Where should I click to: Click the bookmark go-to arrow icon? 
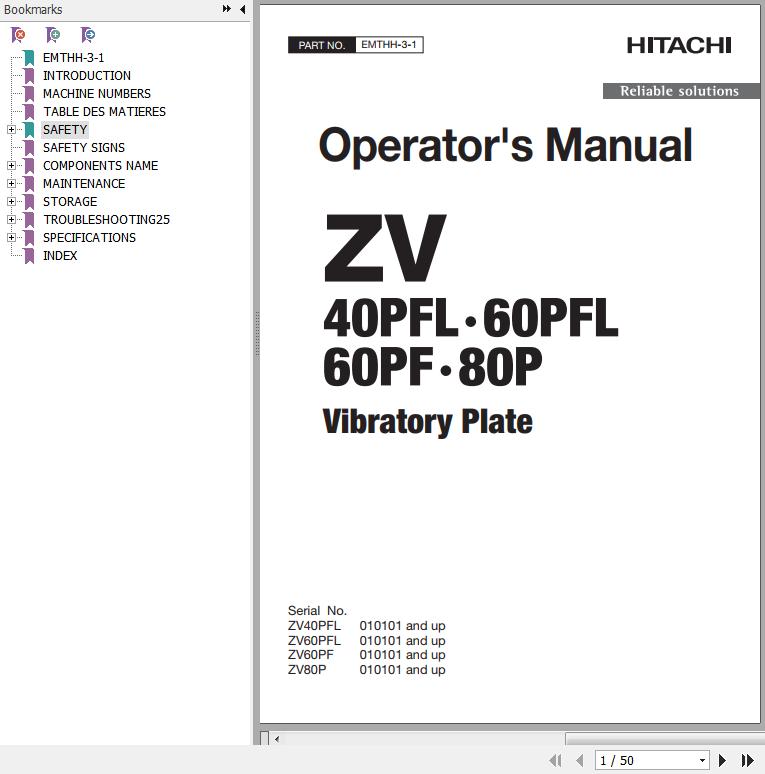click(x=88, y=35)
